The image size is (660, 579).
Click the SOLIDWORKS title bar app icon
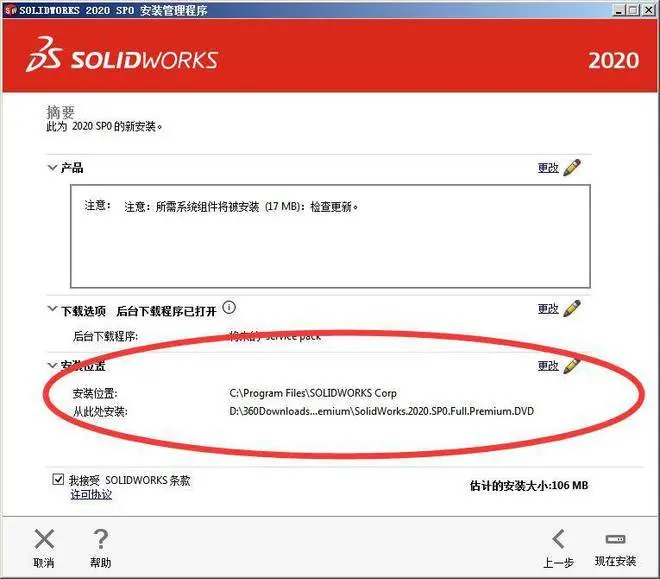11,10
